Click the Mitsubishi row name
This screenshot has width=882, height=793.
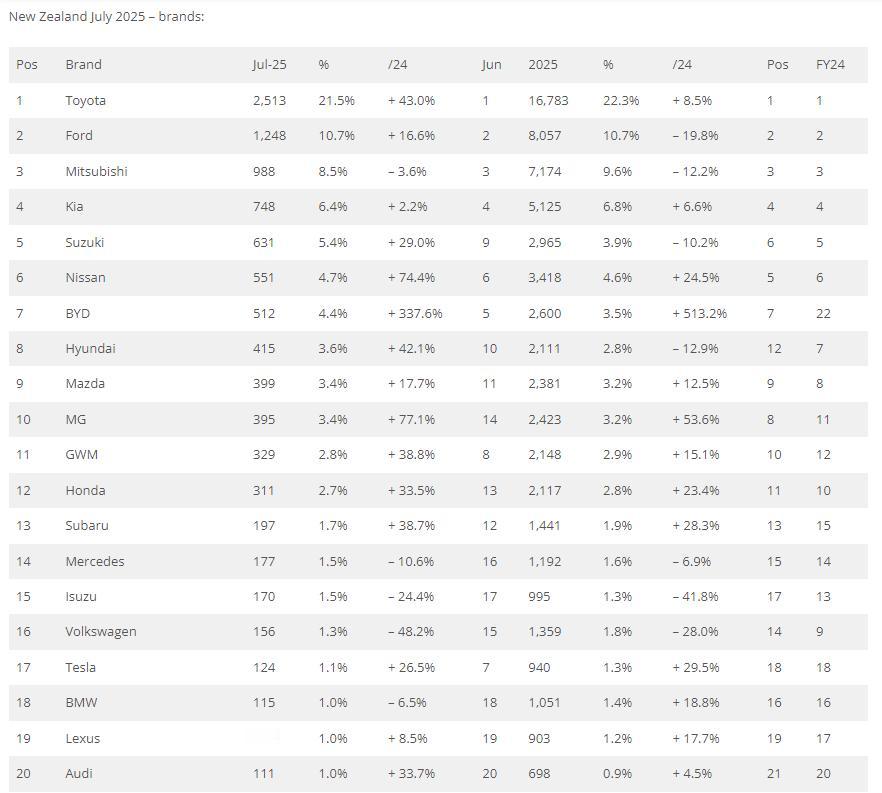tap(96, 172)
